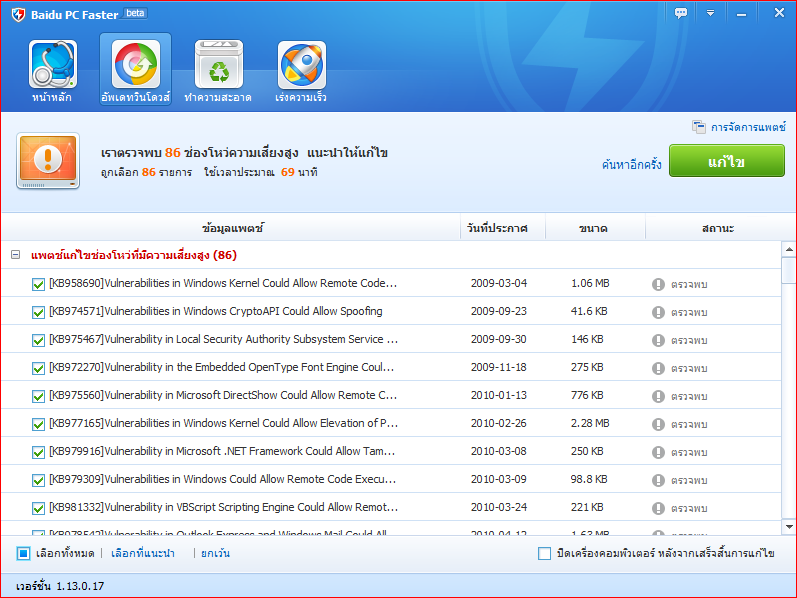This screenshot has width=797, height=598.
Task: Click เลือกที่แนะนำ link
Action: pos(143,553)
